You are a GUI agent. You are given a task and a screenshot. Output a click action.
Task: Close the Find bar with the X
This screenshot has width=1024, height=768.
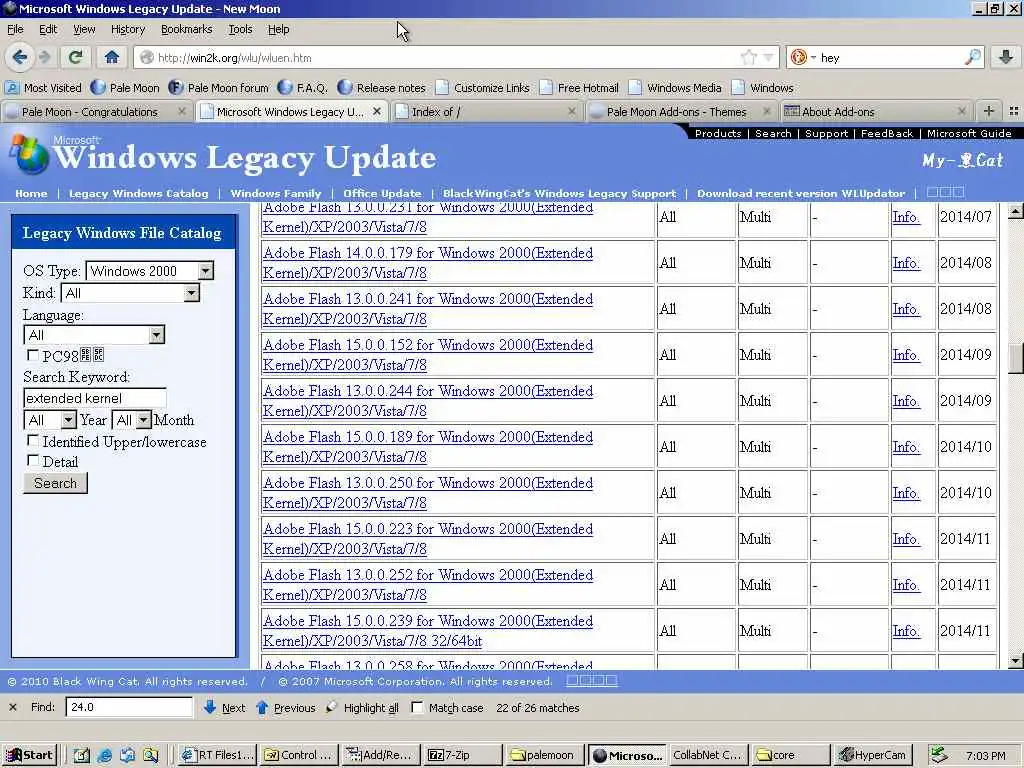[x=13, y=707]
